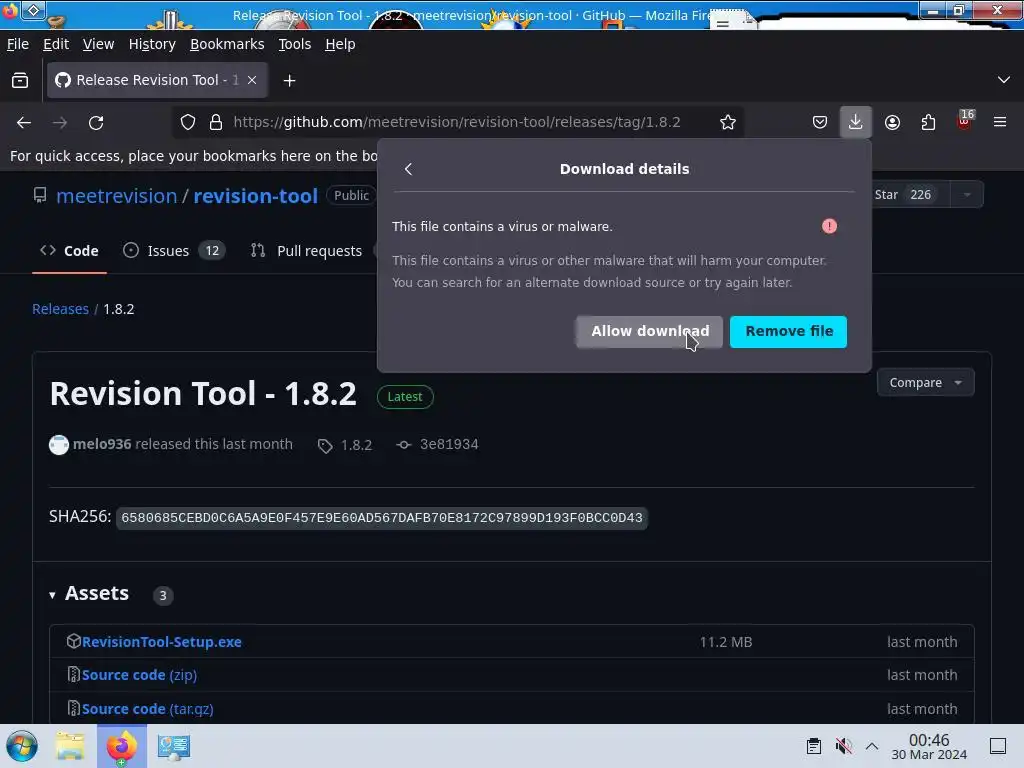Star the repository

click(x=905, y=195)
